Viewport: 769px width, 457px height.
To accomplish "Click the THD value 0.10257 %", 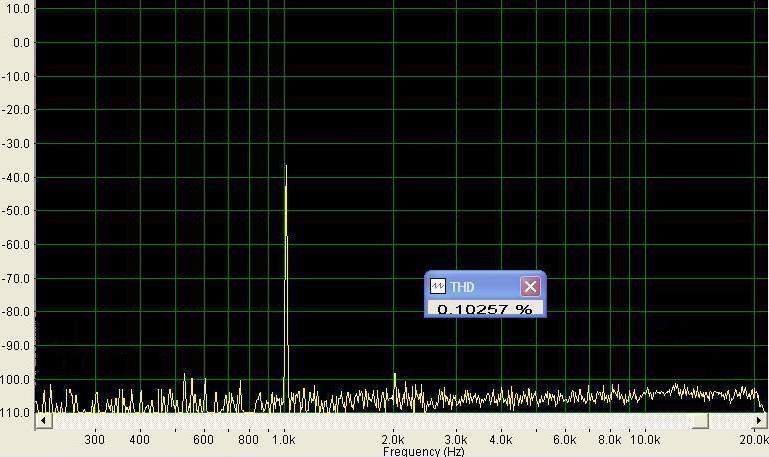I will (485, 309).
